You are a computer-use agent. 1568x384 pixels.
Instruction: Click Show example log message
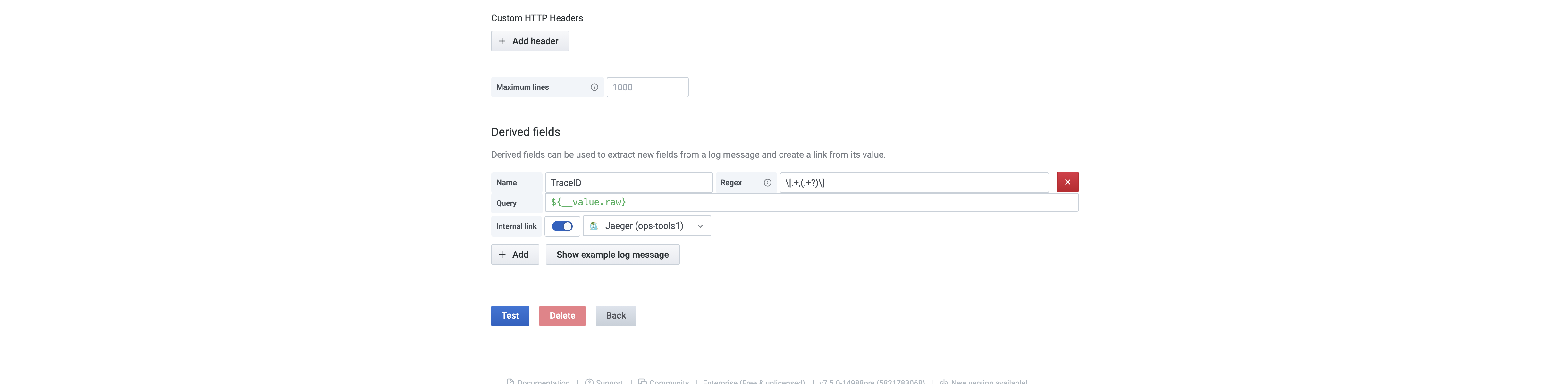tap(612, 255)
